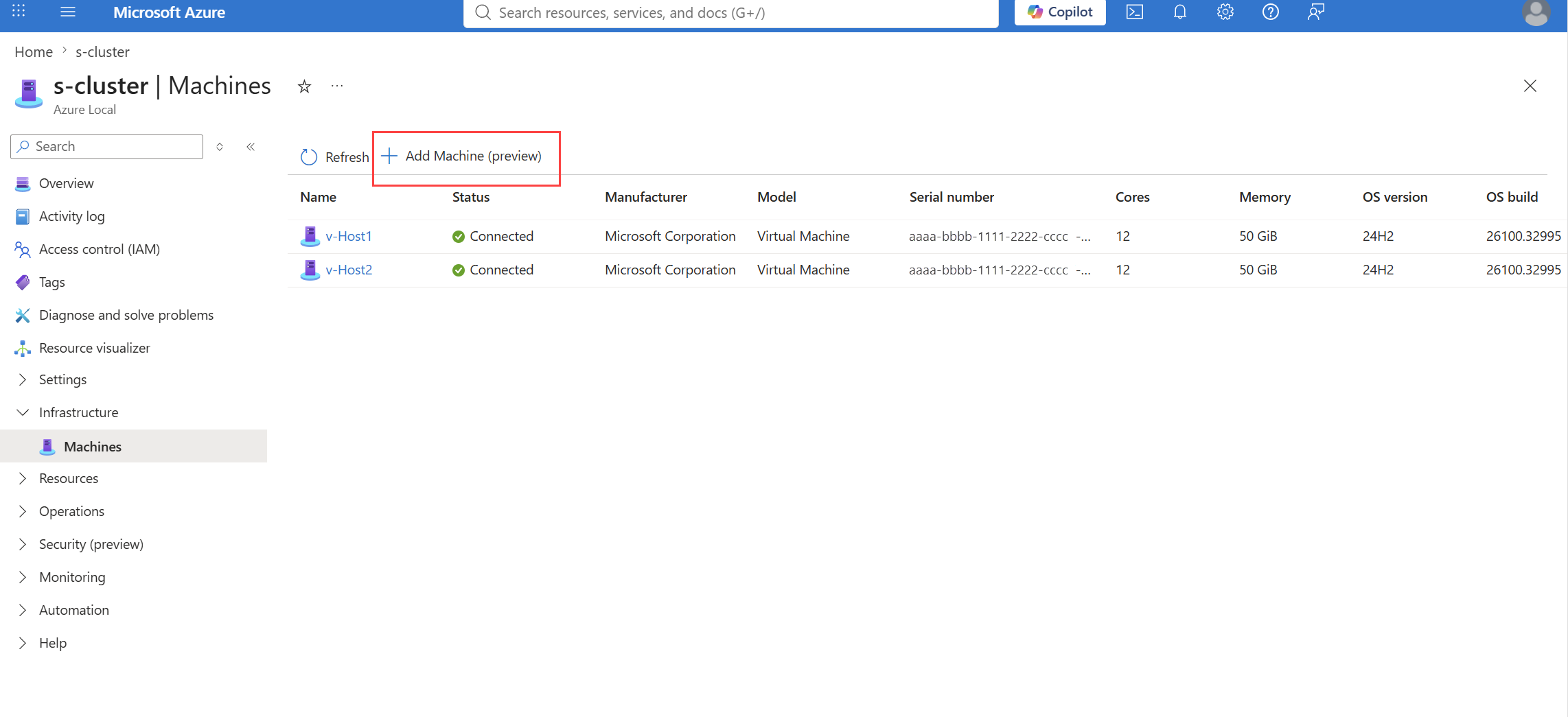Click Connected status for v-Host2

493,270
